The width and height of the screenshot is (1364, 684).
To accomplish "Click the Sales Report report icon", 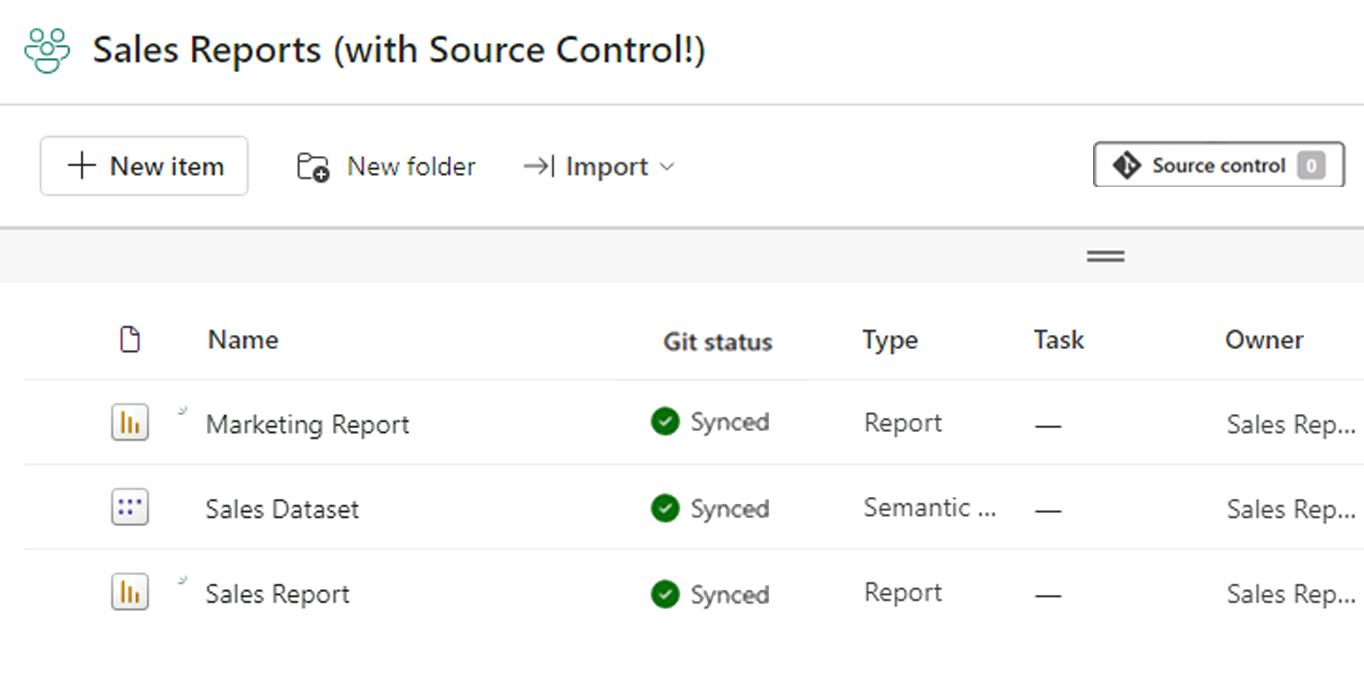I will point(130,592).
